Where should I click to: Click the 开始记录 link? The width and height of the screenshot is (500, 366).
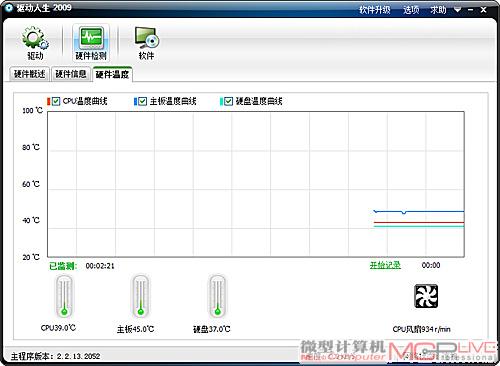tap(385, 265)
